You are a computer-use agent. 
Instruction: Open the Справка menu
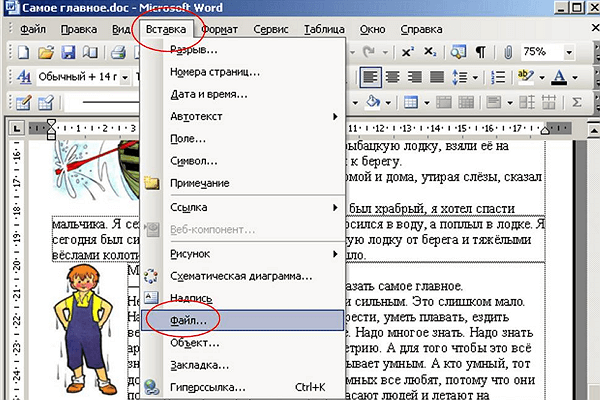[x=421, y=29]
